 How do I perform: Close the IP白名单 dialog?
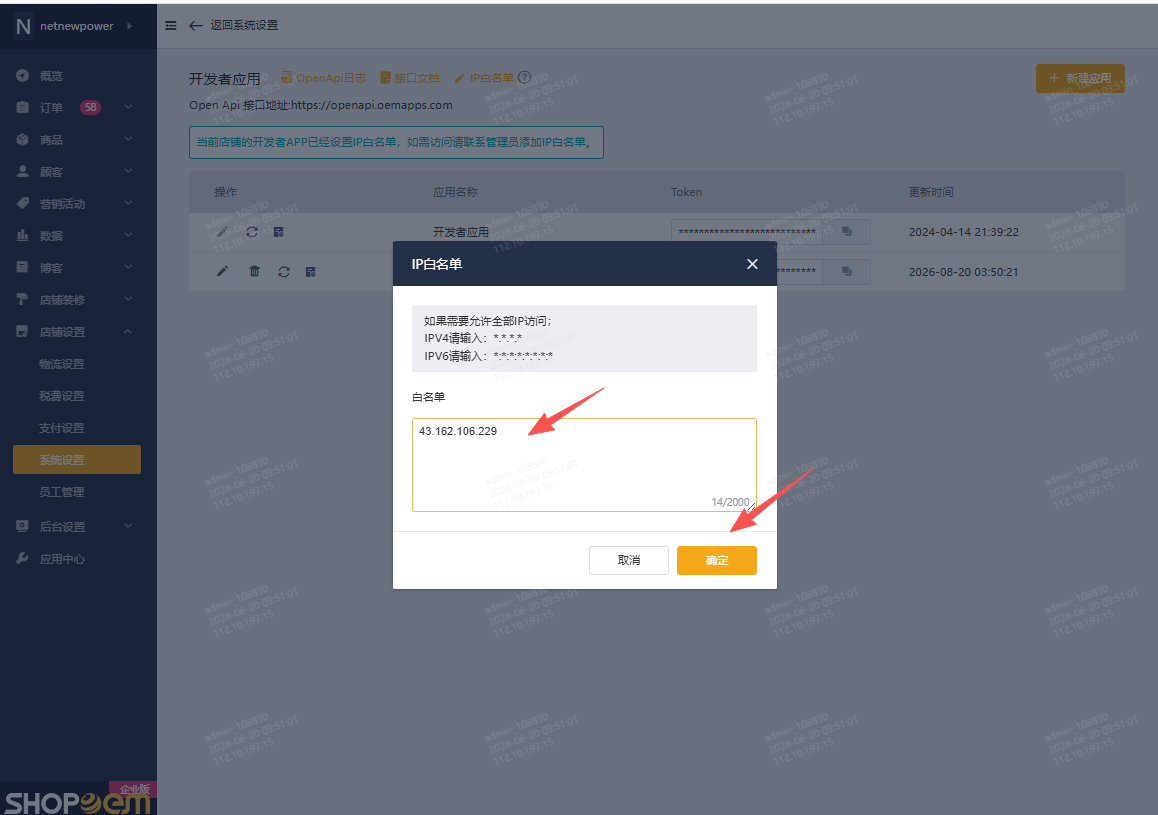(x=752, y=264)
